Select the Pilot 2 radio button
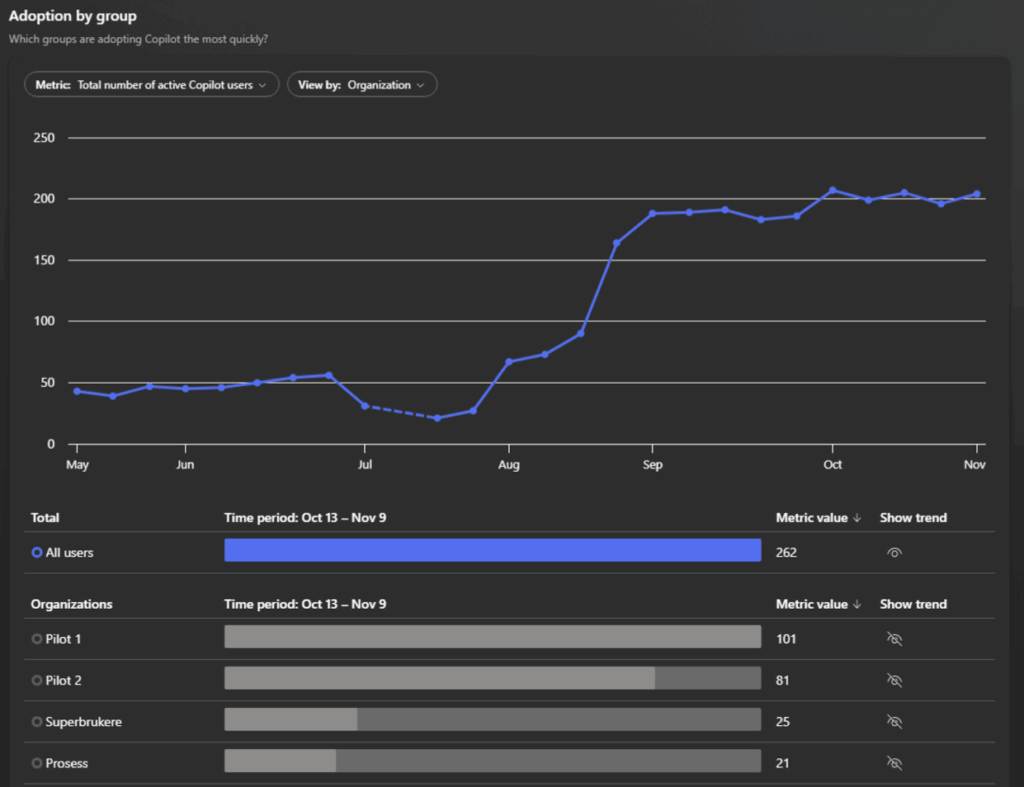 [x=37, y=681]
